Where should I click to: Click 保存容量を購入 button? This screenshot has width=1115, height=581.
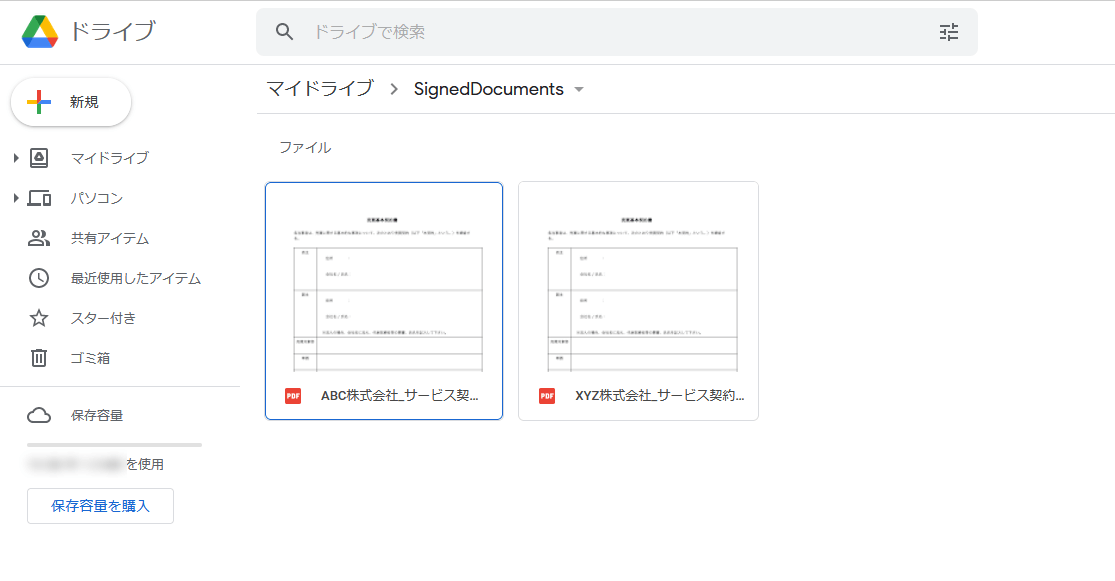point(100,506)
